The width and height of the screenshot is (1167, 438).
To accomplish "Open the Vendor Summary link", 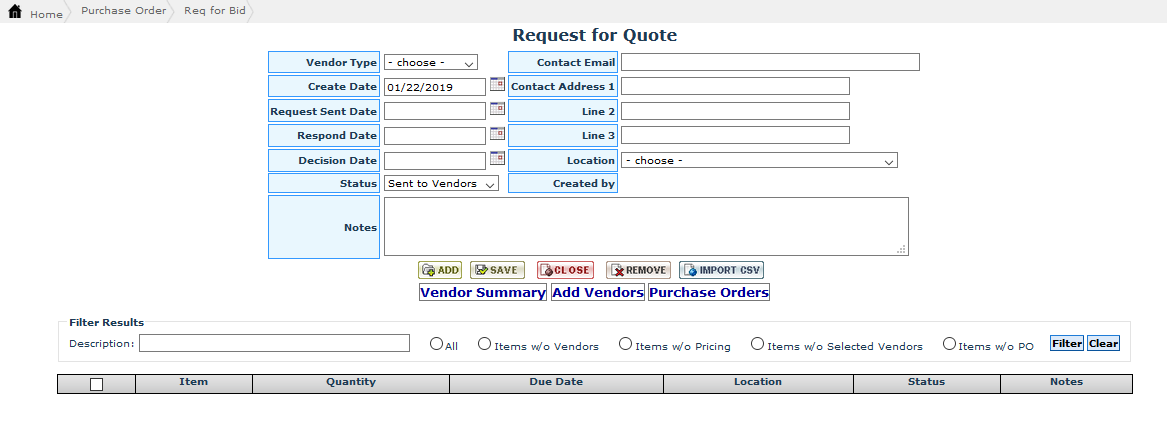I will [482, 293].
